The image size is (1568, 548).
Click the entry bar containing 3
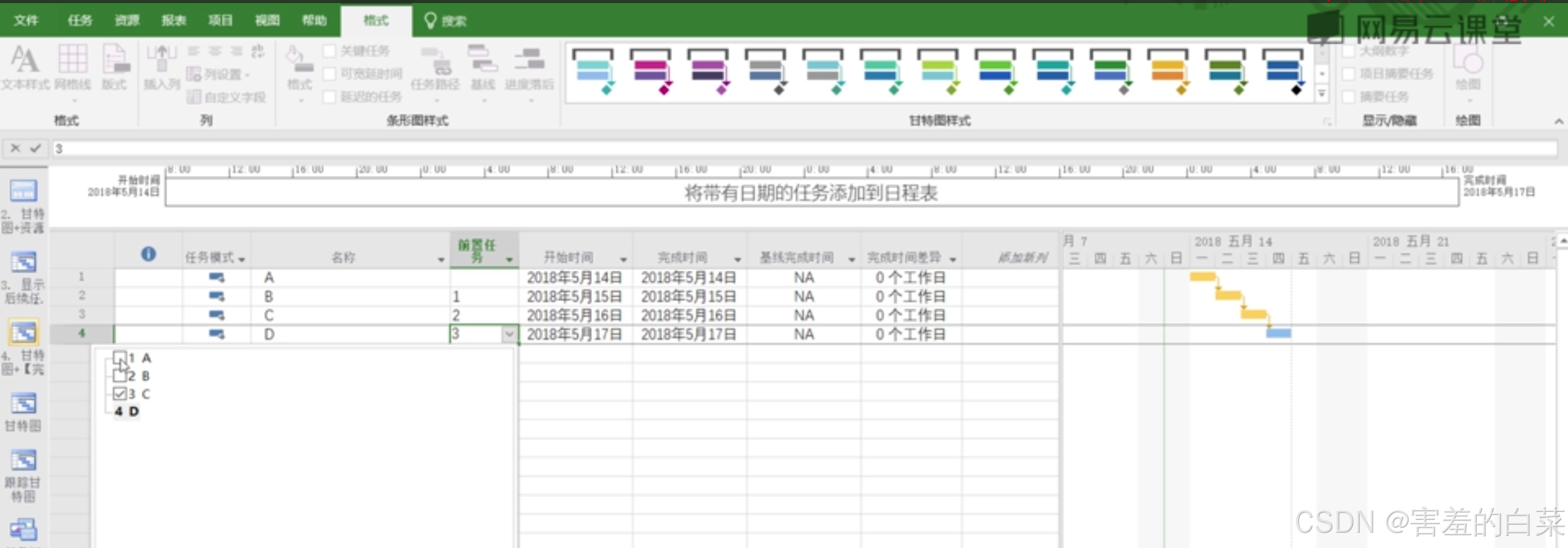coord(805,148)
